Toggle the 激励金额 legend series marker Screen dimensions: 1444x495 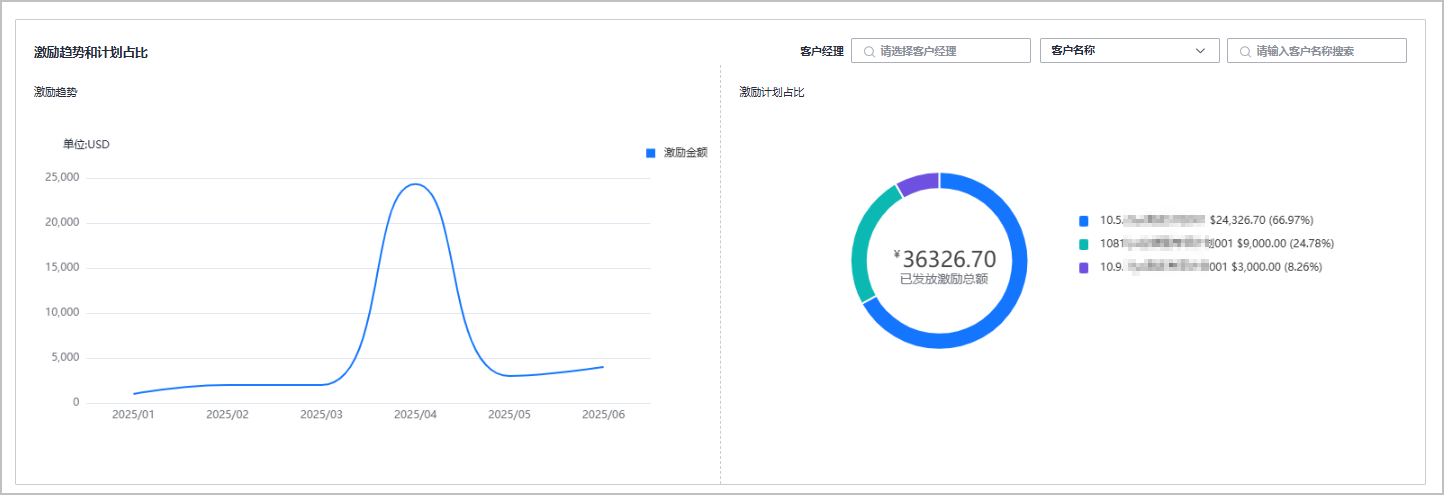coord(650,153)
